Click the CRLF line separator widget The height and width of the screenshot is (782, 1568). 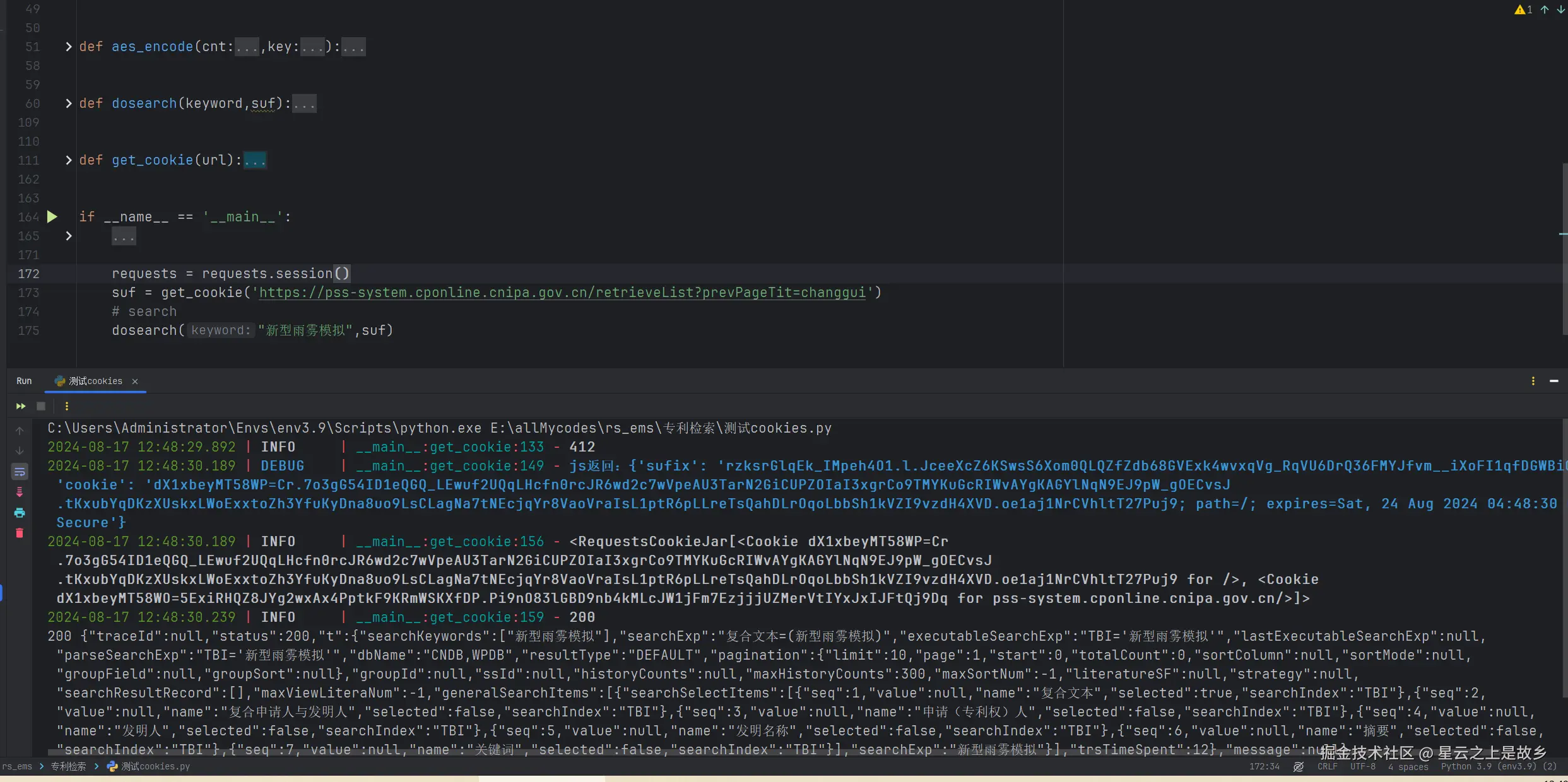(1327, 767)
